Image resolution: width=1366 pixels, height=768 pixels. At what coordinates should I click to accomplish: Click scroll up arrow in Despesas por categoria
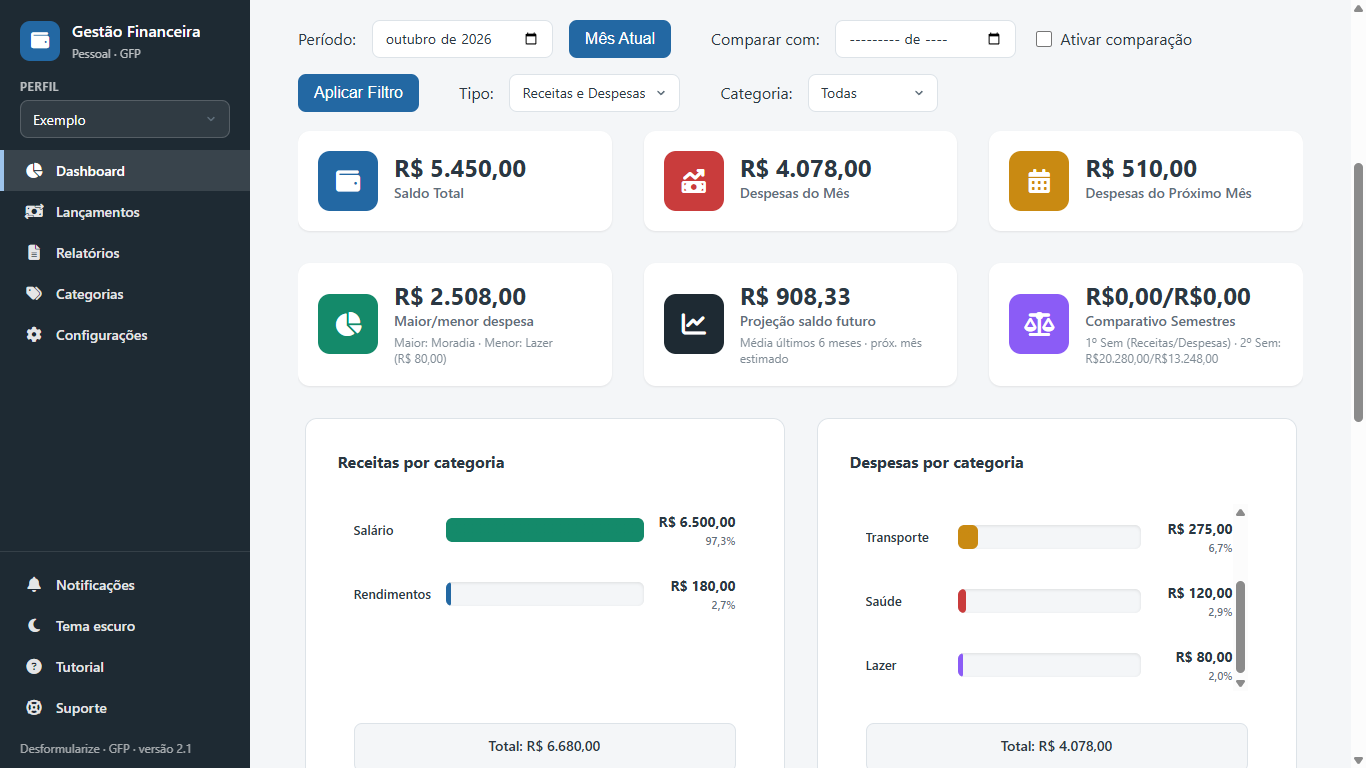pos(1241,513)
